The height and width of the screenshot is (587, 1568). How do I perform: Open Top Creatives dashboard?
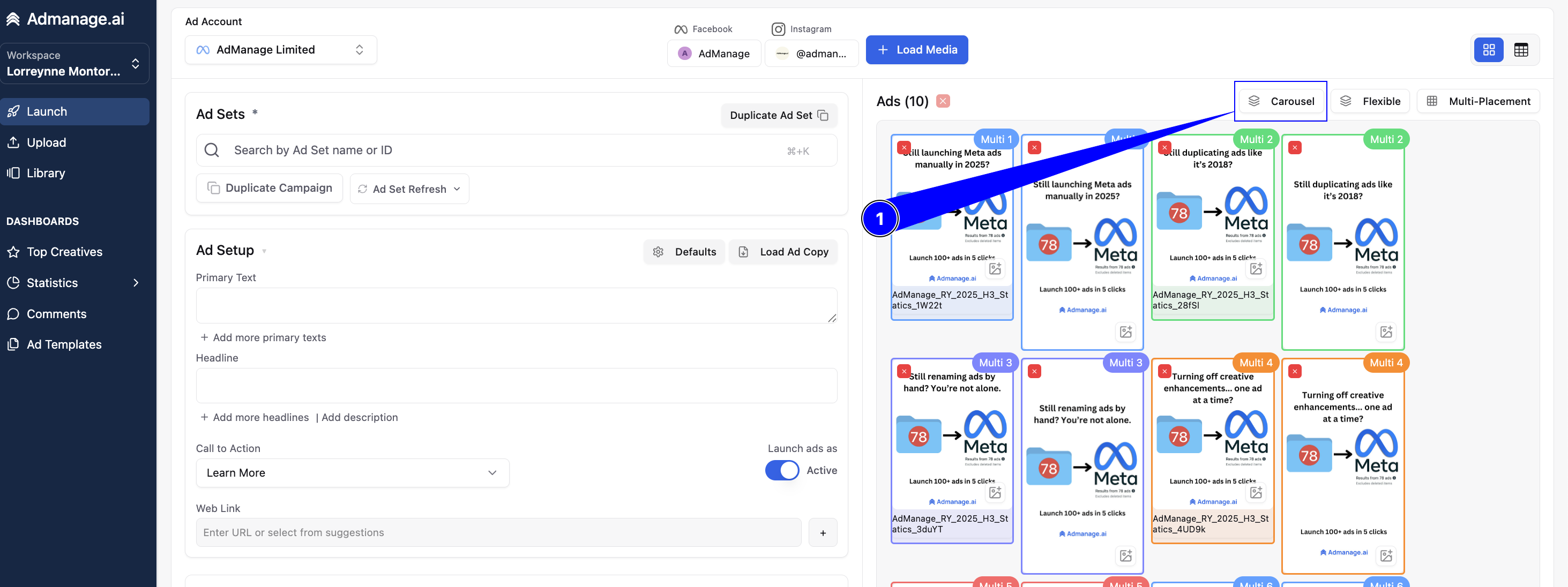(64, 252)
